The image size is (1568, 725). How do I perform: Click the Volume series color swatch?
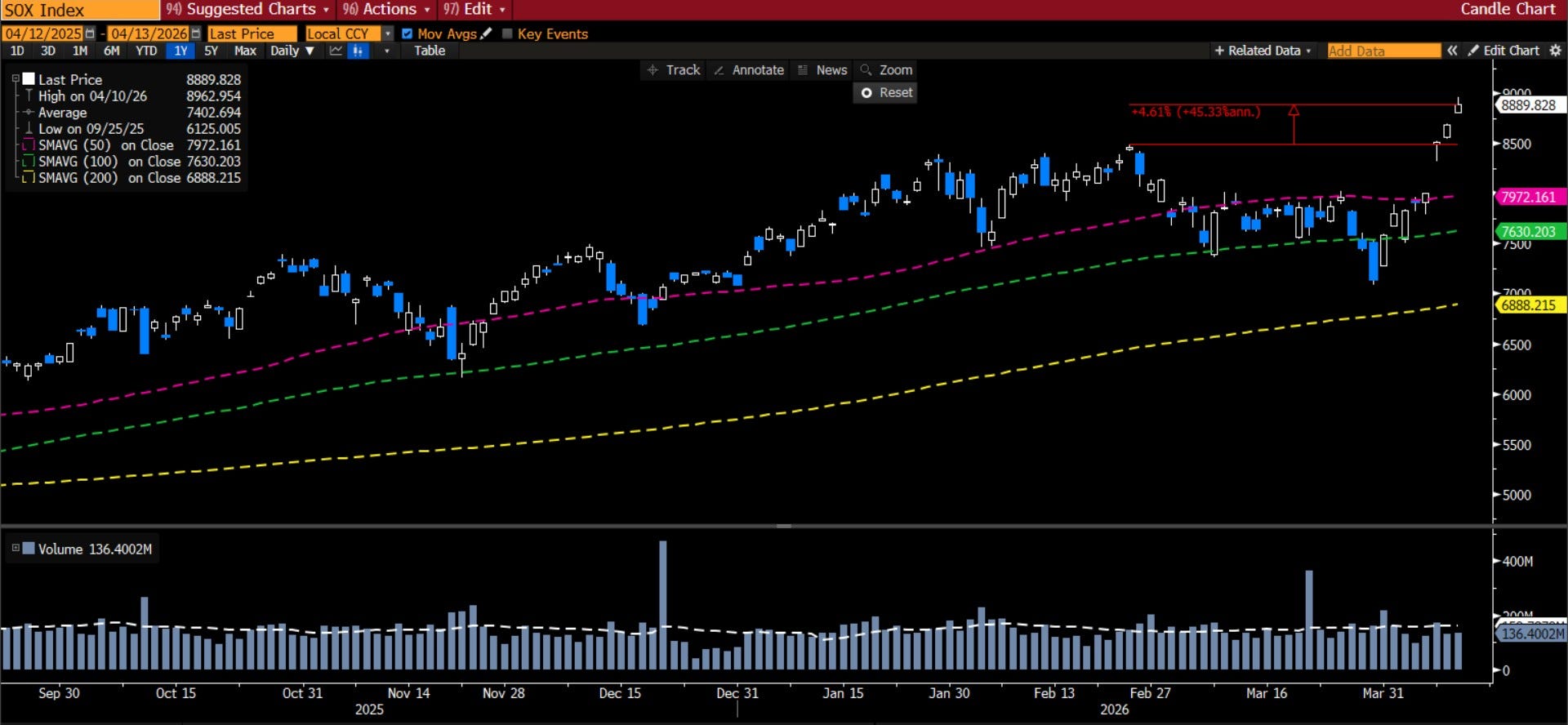tap(29, 549)
